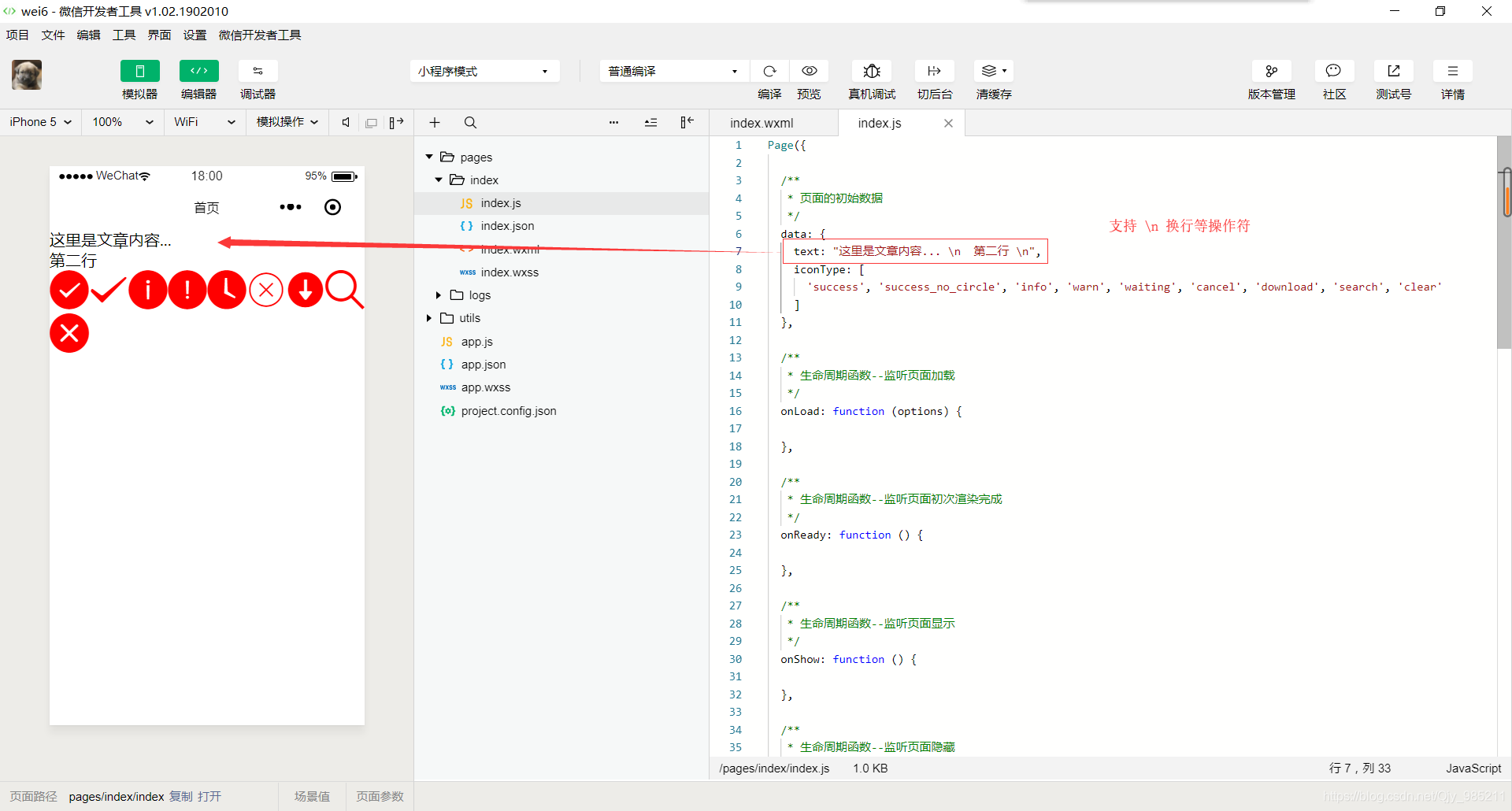Click the 编译 compile button
Viewport: 1512px width, 811px height.
click(769, 71)
